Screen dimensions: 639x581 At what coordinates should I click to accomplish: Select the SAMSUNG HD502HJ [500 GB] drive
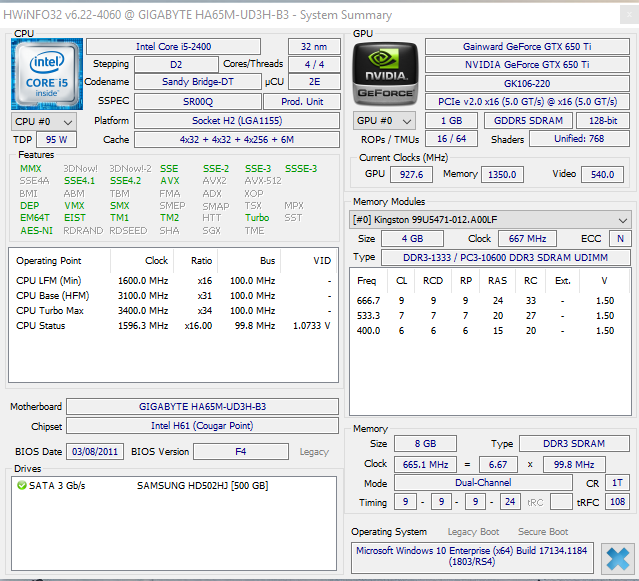point(203,486)
